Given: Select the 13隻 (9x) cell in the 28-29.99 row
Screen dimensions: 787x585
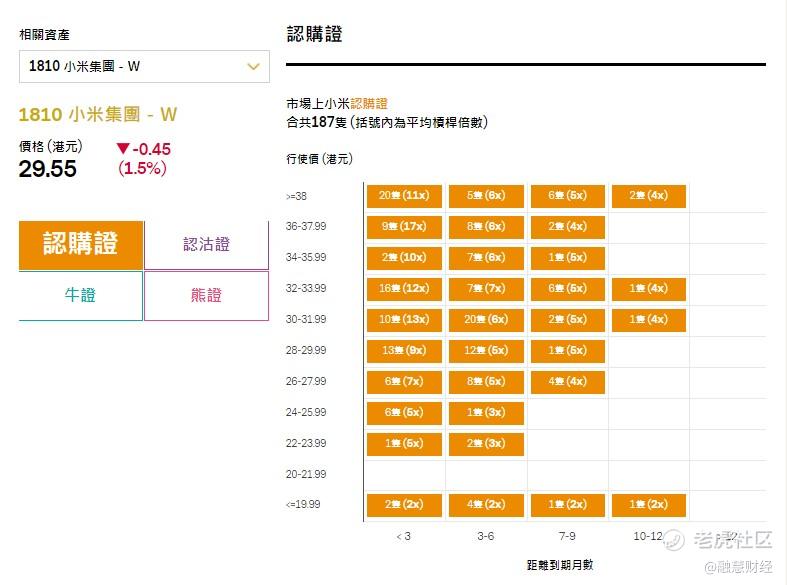Looking at the screenshot, I should click(x=404, y=351).
